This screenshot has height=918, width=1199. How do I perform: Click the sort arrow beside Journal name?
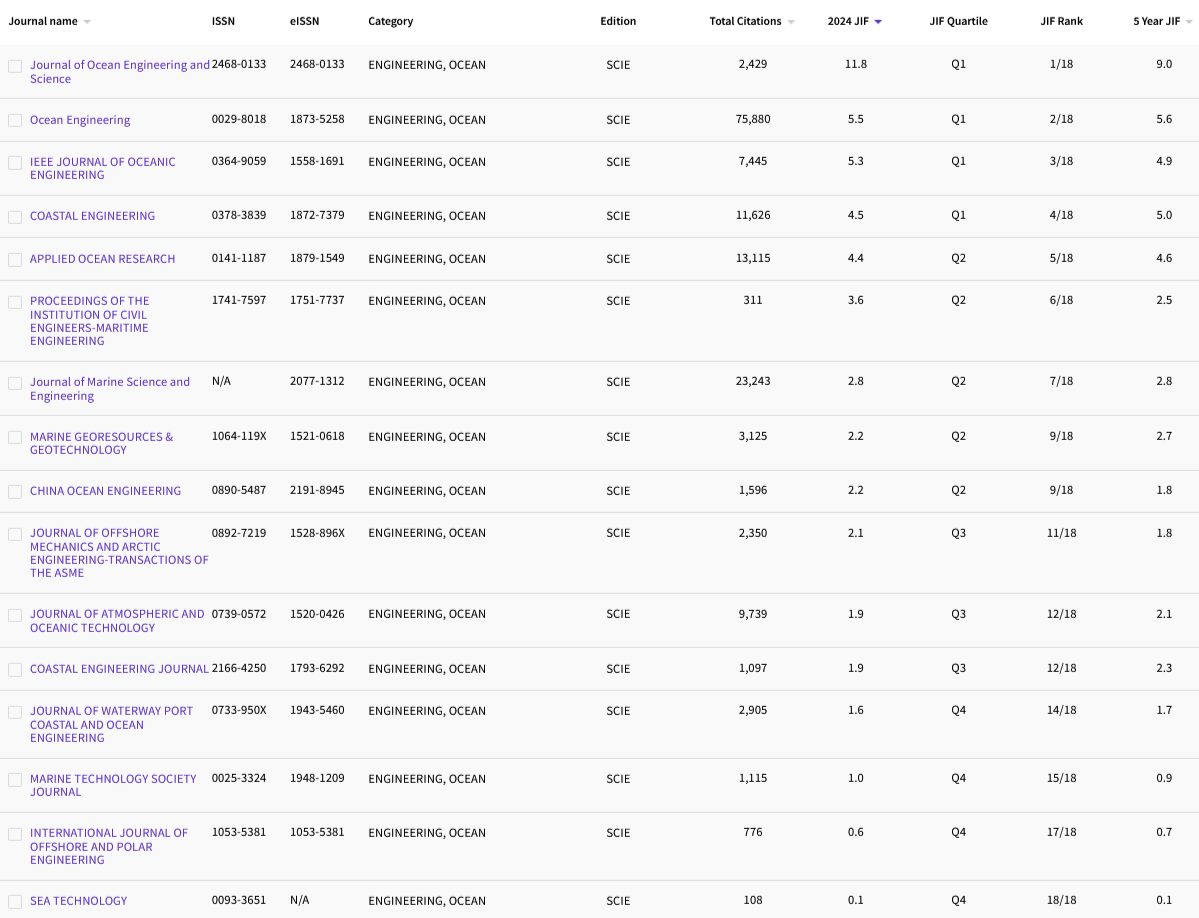click(x=87, y=22)
